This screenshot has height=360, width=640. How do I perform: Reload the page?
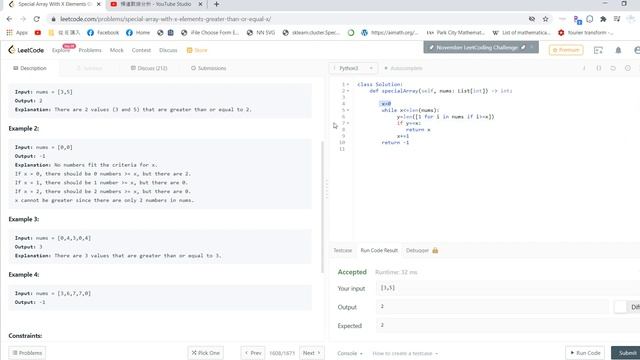click(37, 19)
